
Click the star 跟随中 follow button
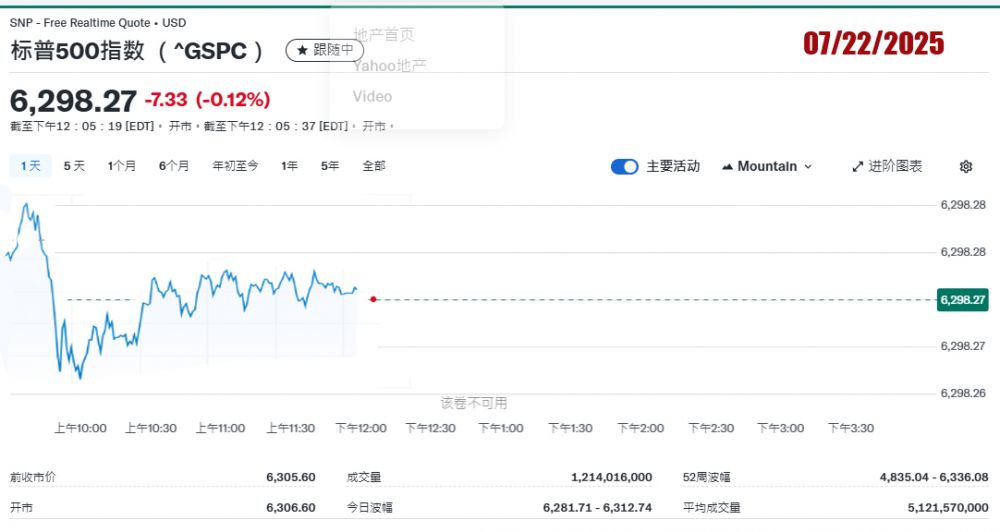(325, 50)
